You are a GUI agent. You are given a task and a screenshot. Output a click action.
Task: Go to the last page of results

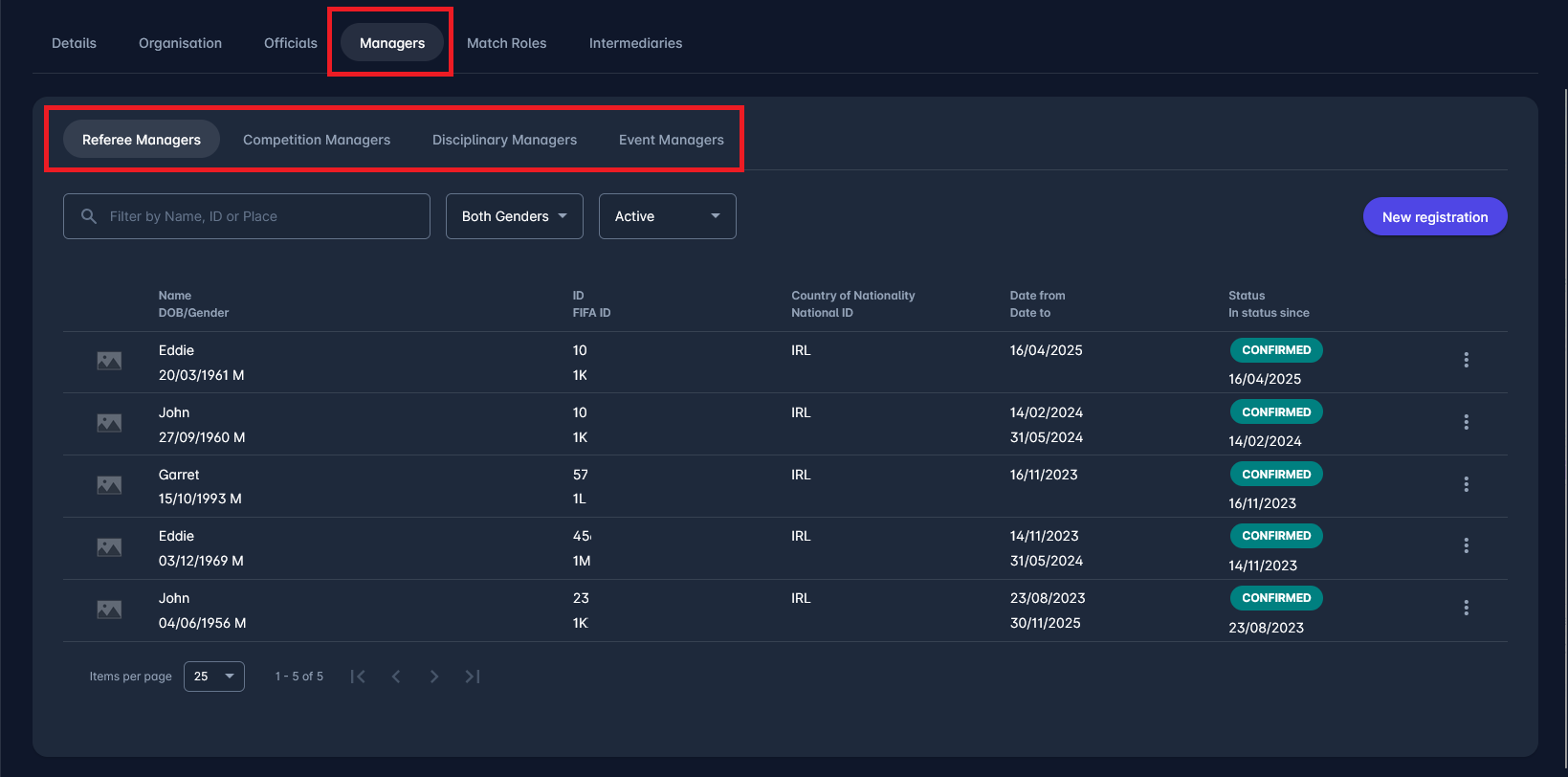click(x=473, y=677)
